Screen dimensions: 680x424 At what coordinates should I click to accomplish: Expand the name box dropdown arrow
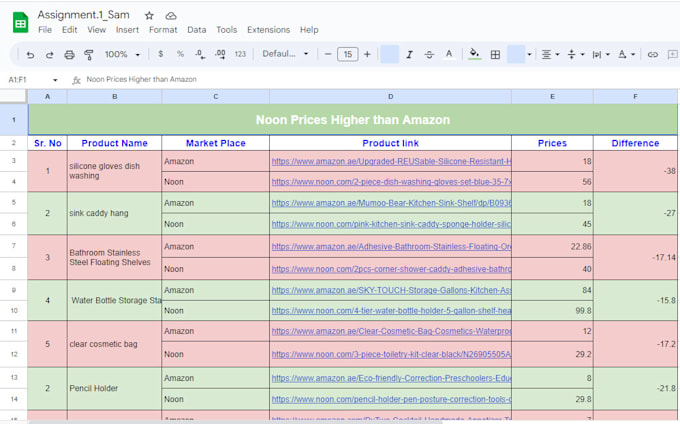pos(55,80)
